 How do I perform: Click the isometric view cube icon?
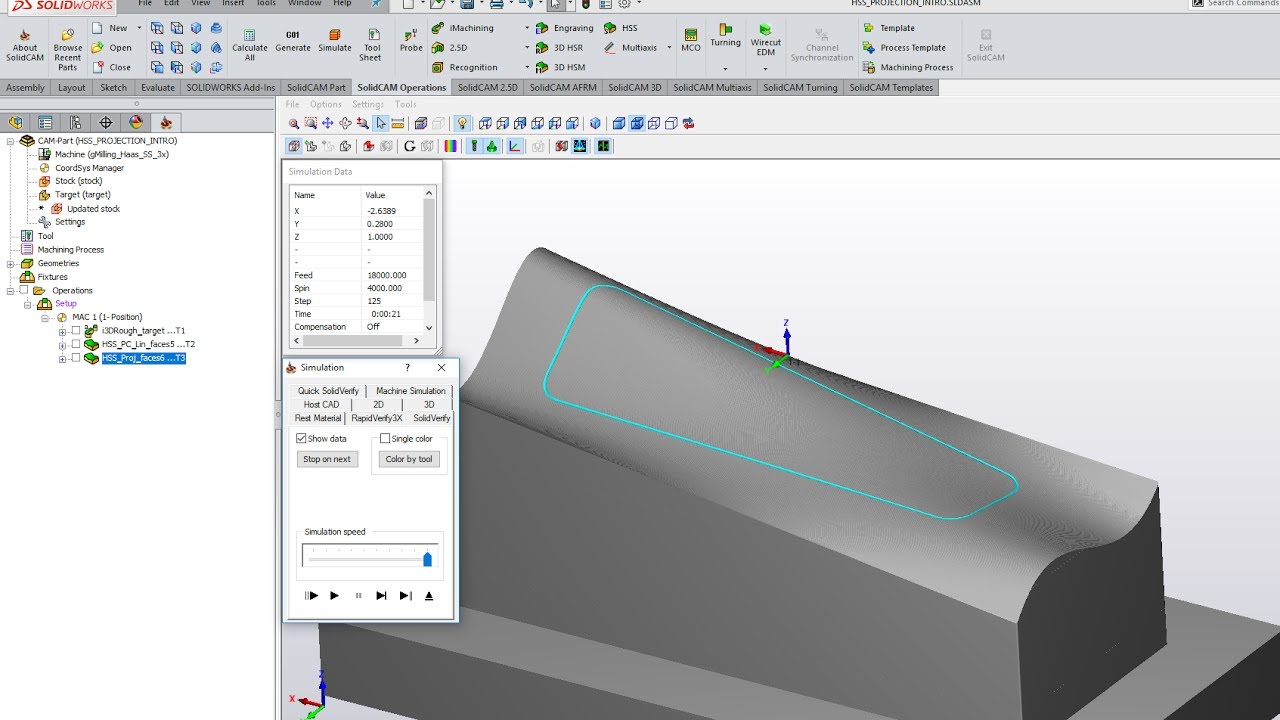(596, 123)
